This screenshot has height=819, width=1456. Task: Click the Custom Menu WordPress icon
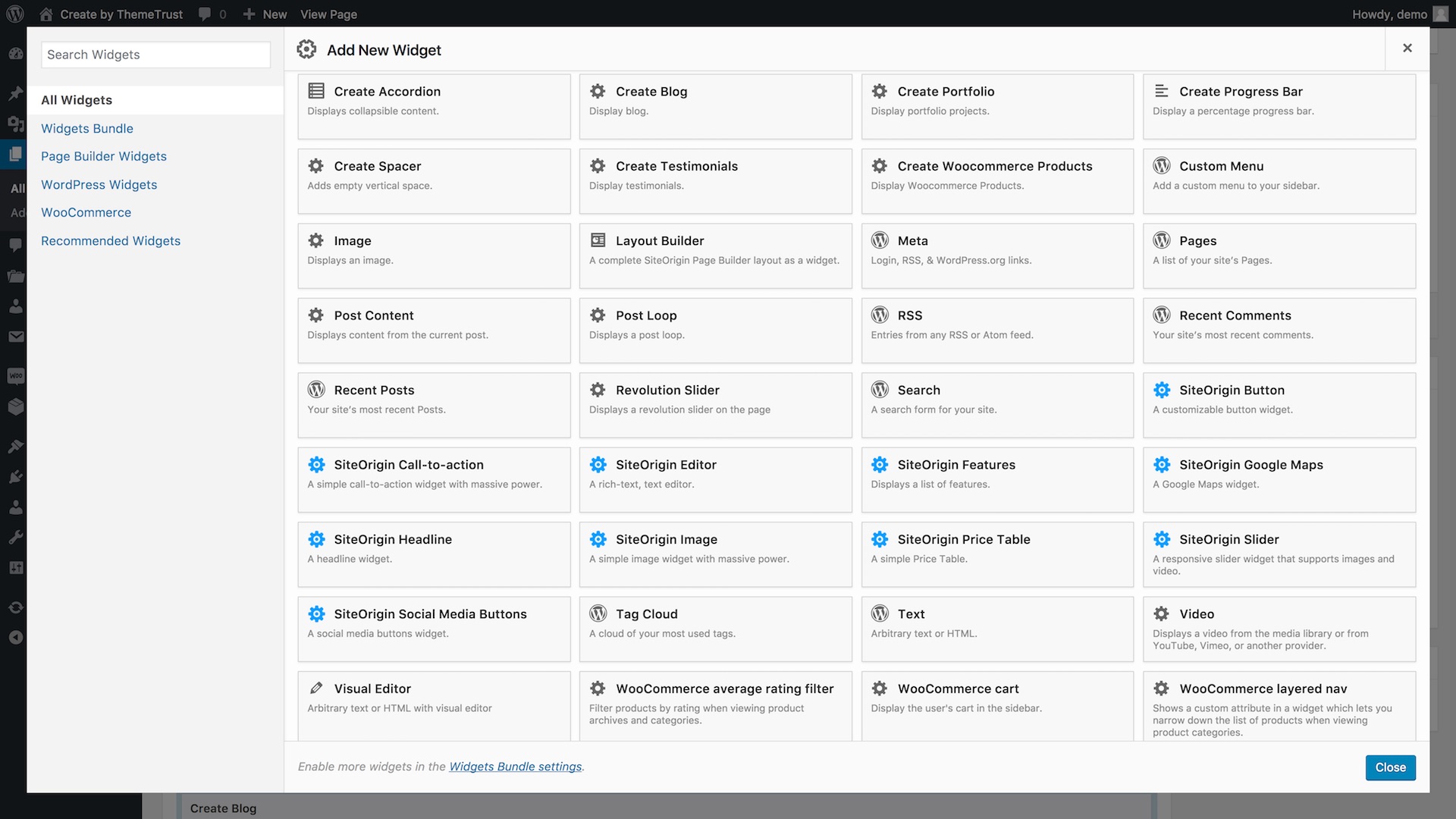click(x=1161, y=165)
